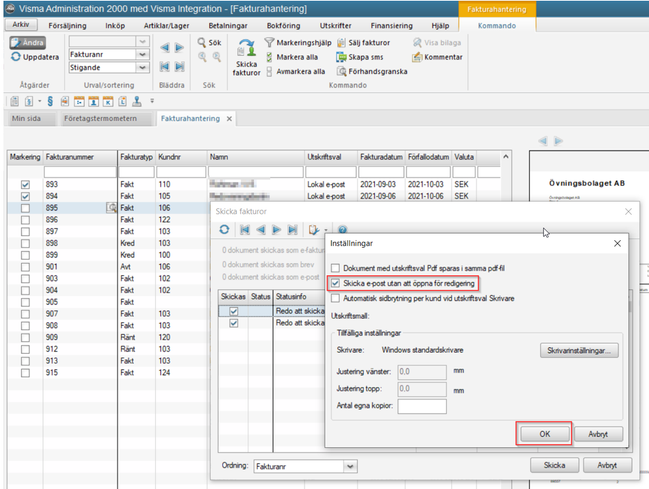This screenshot has height=489, width=649.
Task: Click the stamp icon in quick toolbar
Action: 137,101
